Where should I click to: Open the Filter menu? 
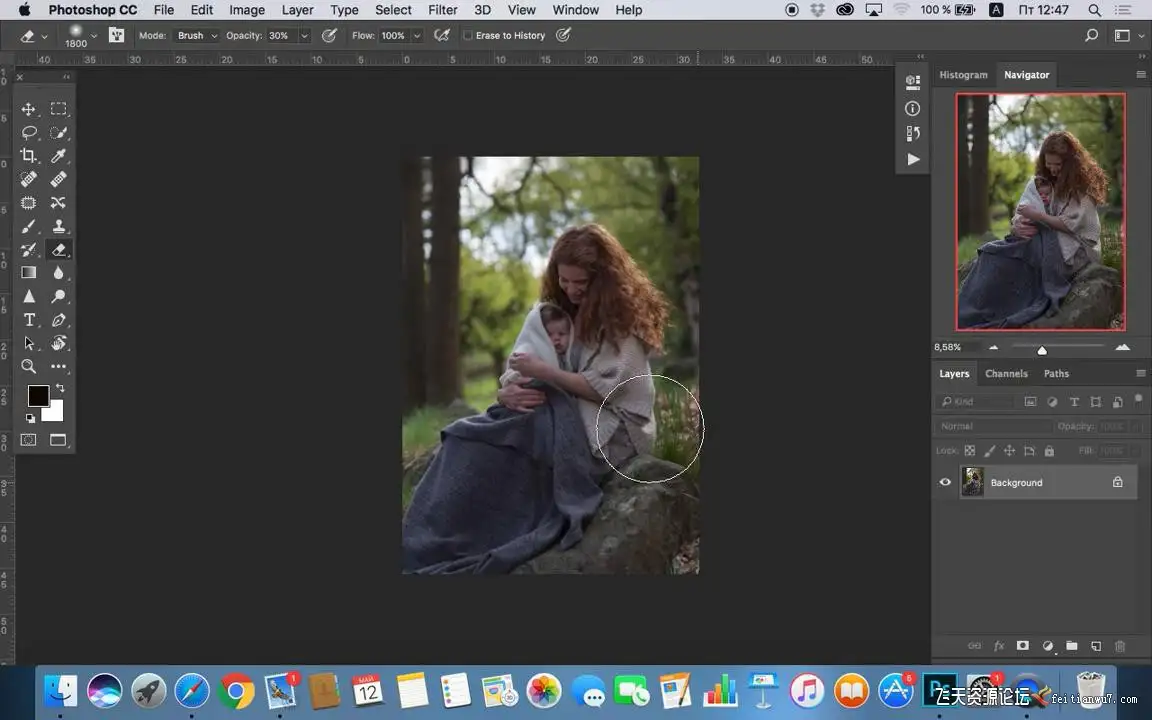(443, 10)
